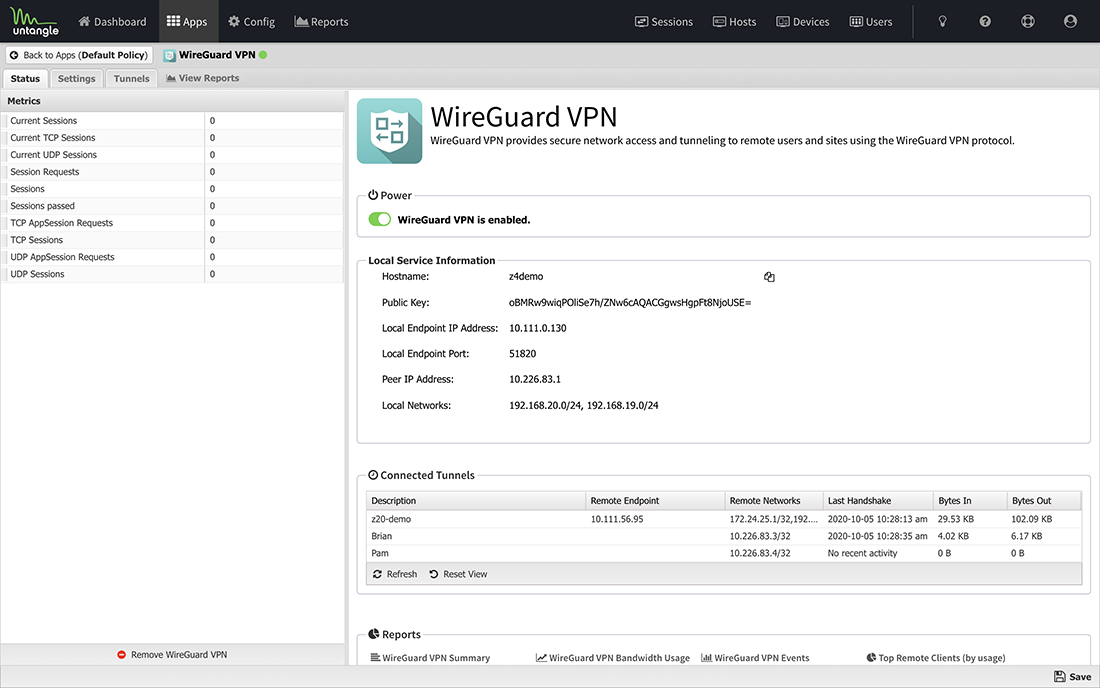Switch to the Tunnels tab

coord(132,79)
